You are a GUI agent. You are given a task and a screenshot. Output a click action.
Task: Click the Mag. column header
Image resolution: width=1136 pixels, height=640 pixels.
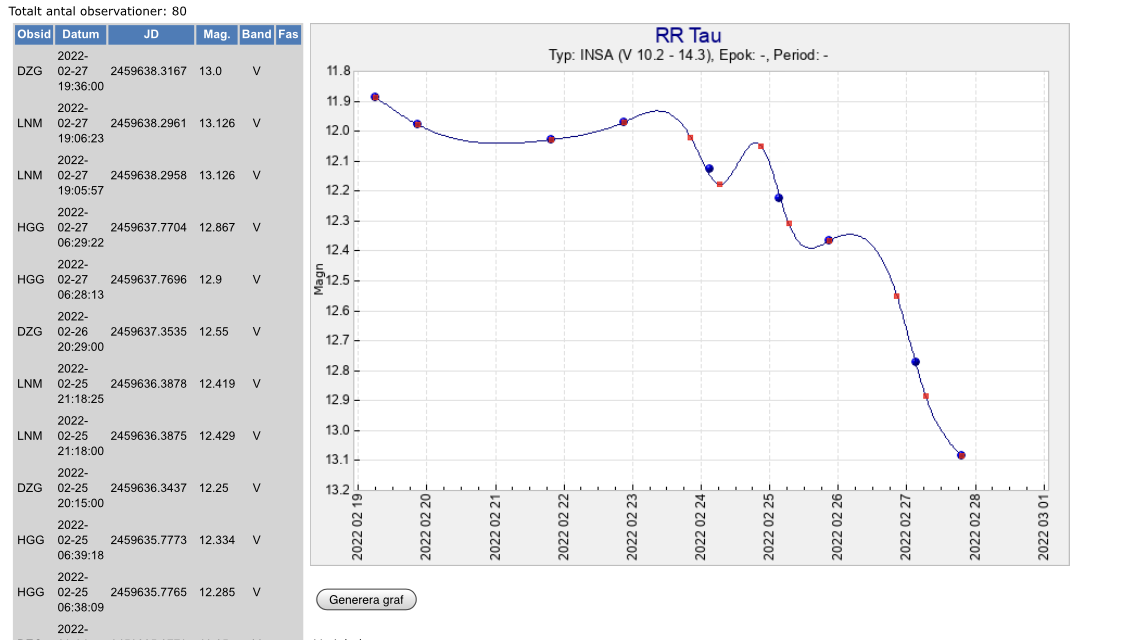tap(217, 34)
